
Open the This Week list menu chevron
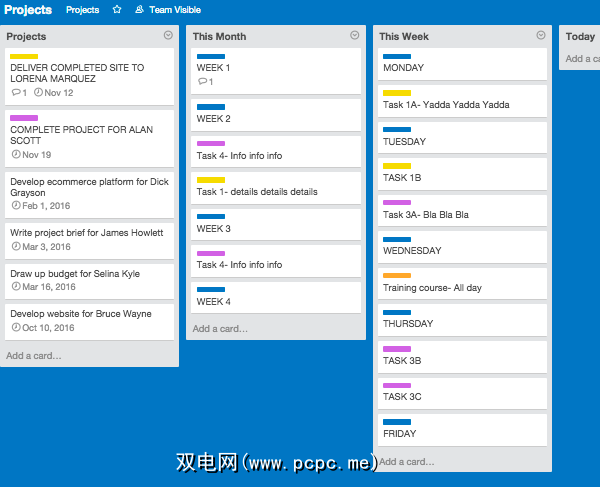[541, 35]
